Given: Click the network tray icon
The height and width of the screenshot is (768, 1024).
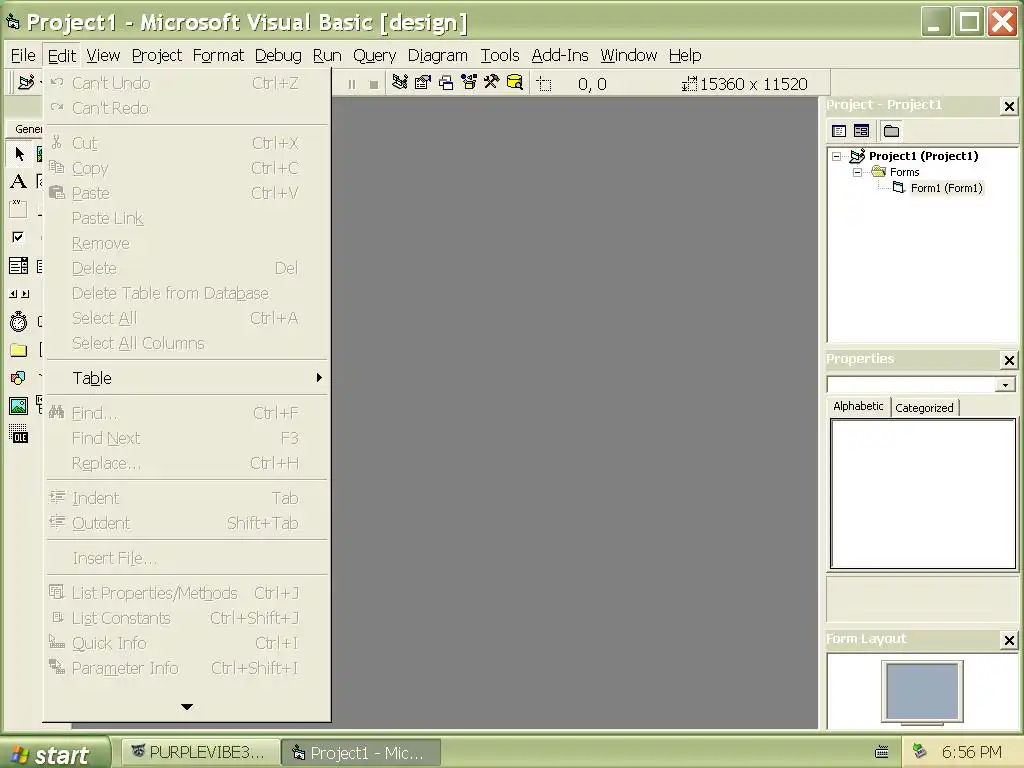Looking at the screenshot, I should pyautogui.click(x=920, y=752).
